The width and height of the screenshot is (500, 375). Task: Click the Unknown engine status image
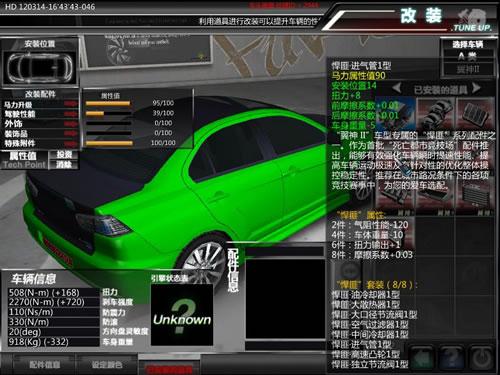[182, 315]
